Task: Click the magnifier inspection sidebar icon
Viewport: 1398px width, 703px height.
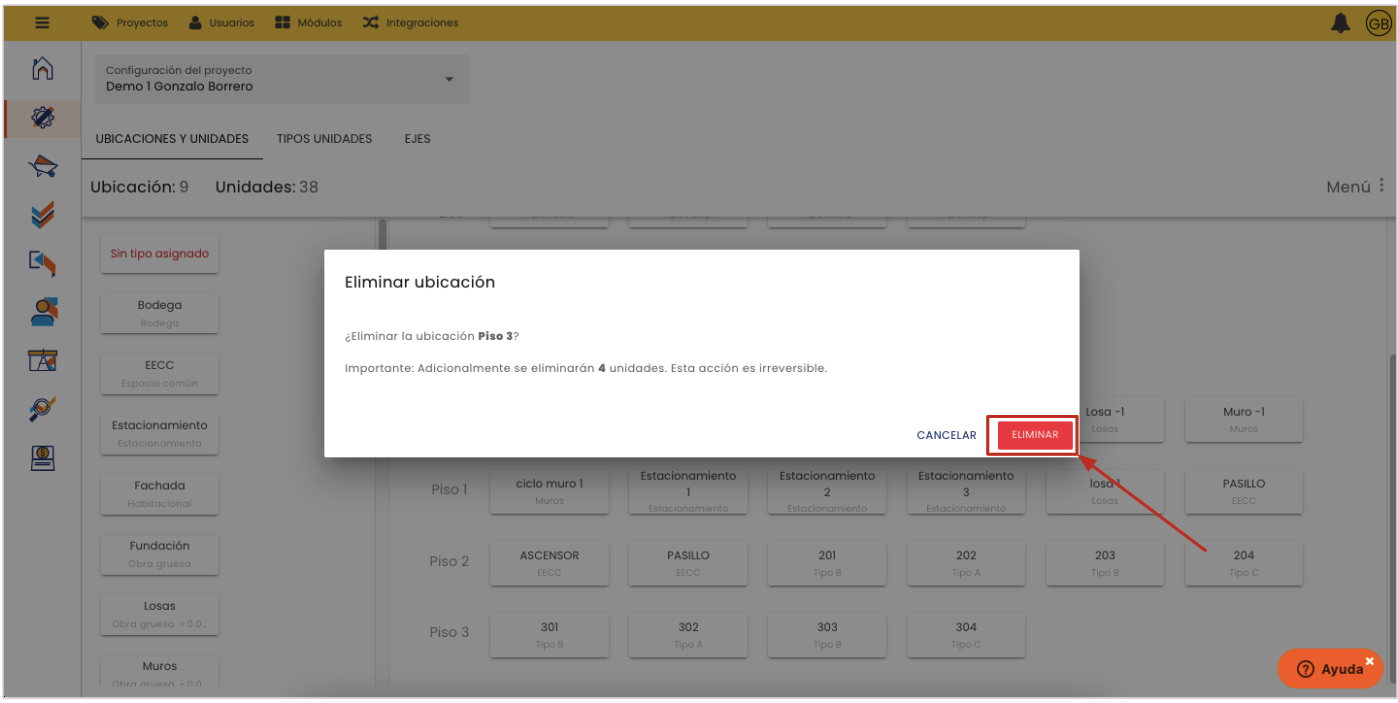Action: click(42, 409)
